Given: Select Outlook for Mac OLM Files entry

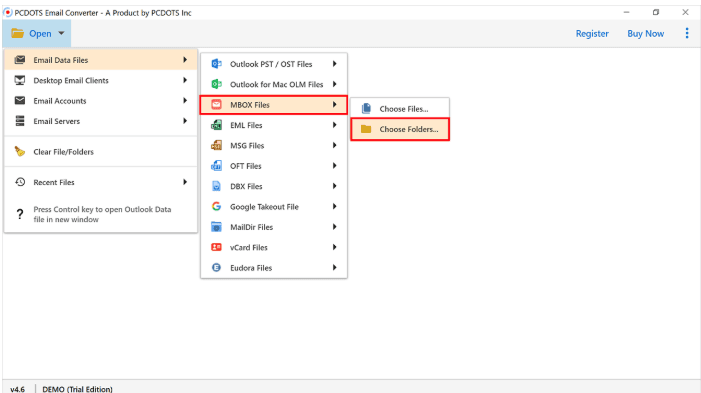Looking at the screenshot, I should 274,84.
